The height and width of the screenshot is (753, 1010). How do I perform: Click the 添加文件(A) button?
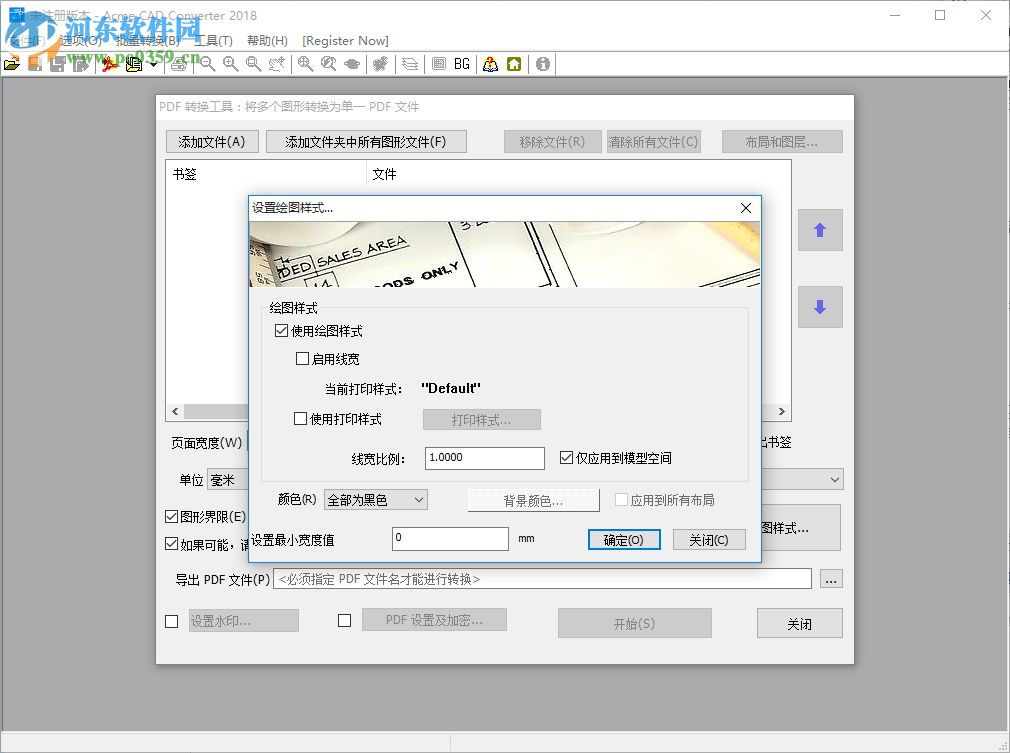211,141
